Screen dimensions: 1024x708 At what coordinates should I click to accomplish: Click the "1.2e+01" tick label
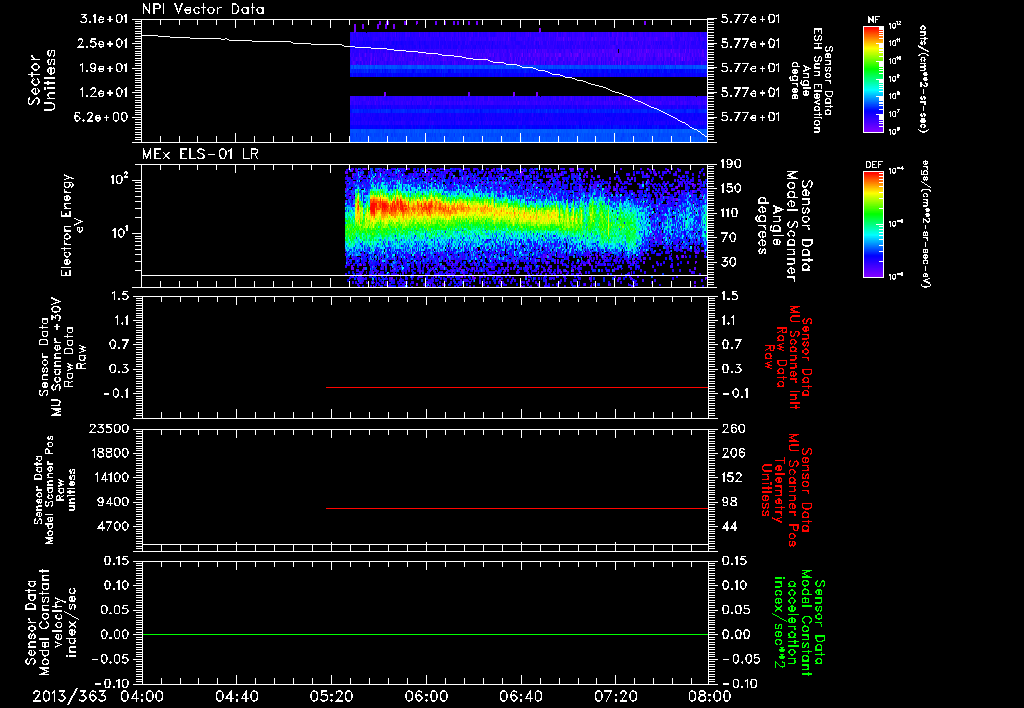(104, 93)
